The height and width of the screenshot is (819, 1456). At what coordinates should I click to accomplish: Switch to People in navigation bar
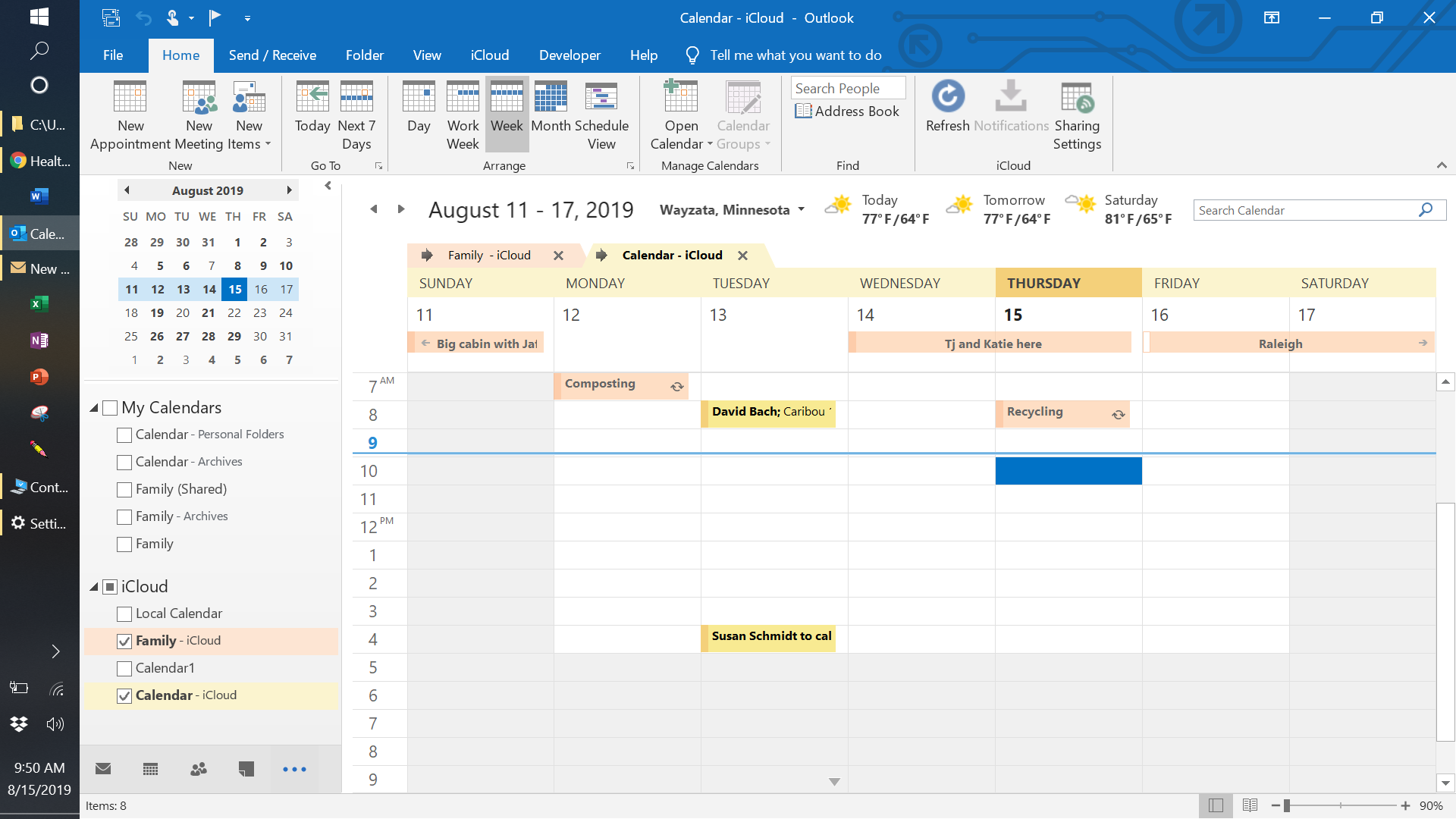click(x=199, y=769)
